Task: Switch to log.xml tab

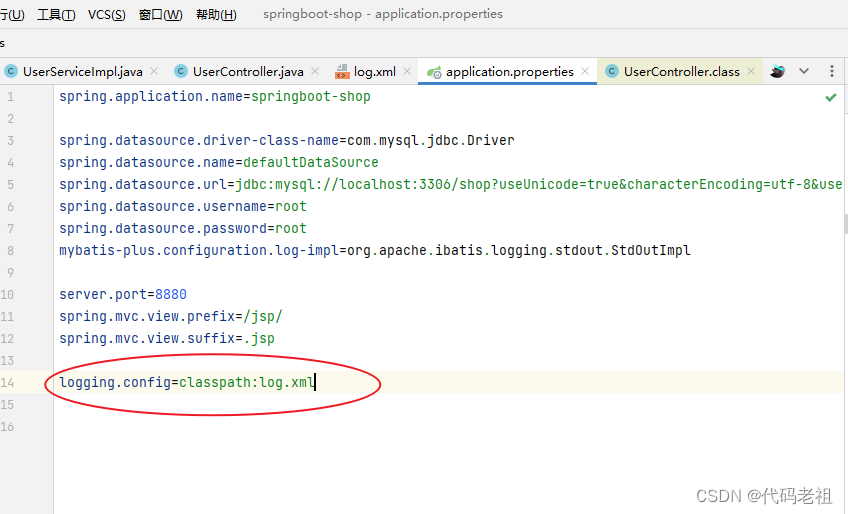Action: pyautogui.click(x=375, y=71)
